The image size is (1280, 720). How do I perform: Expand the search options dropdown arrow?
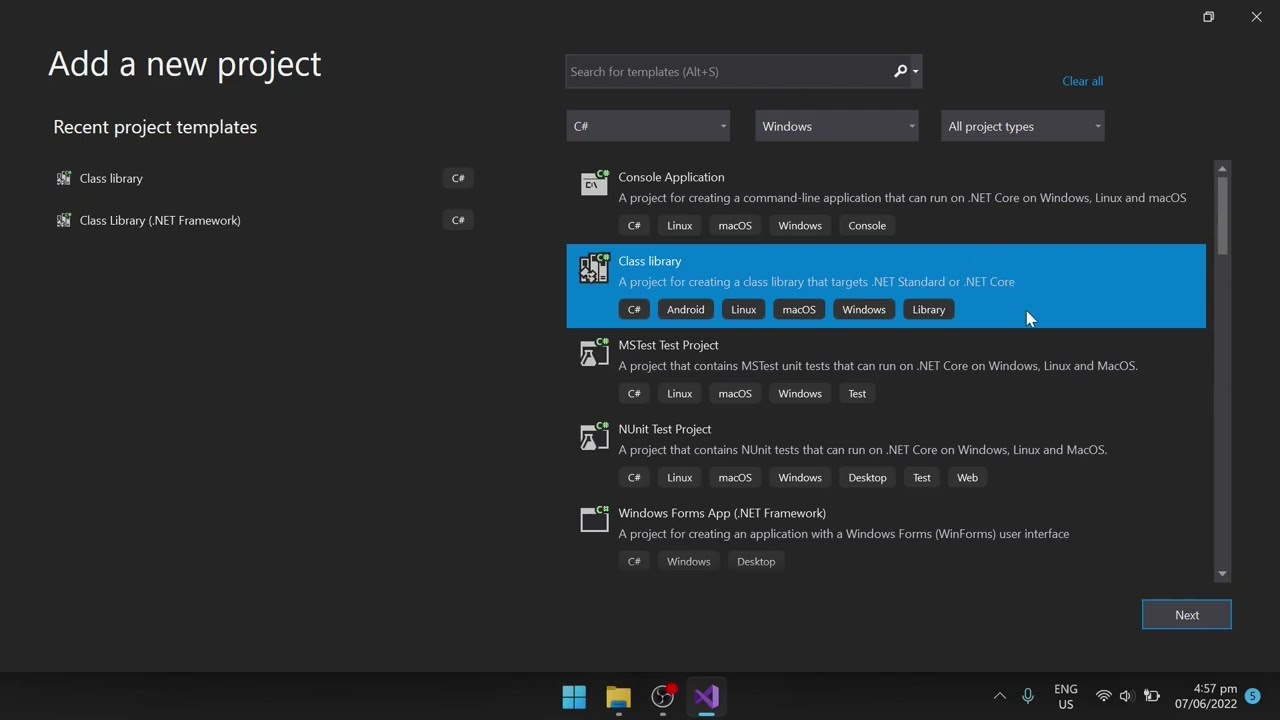(915, 71)
